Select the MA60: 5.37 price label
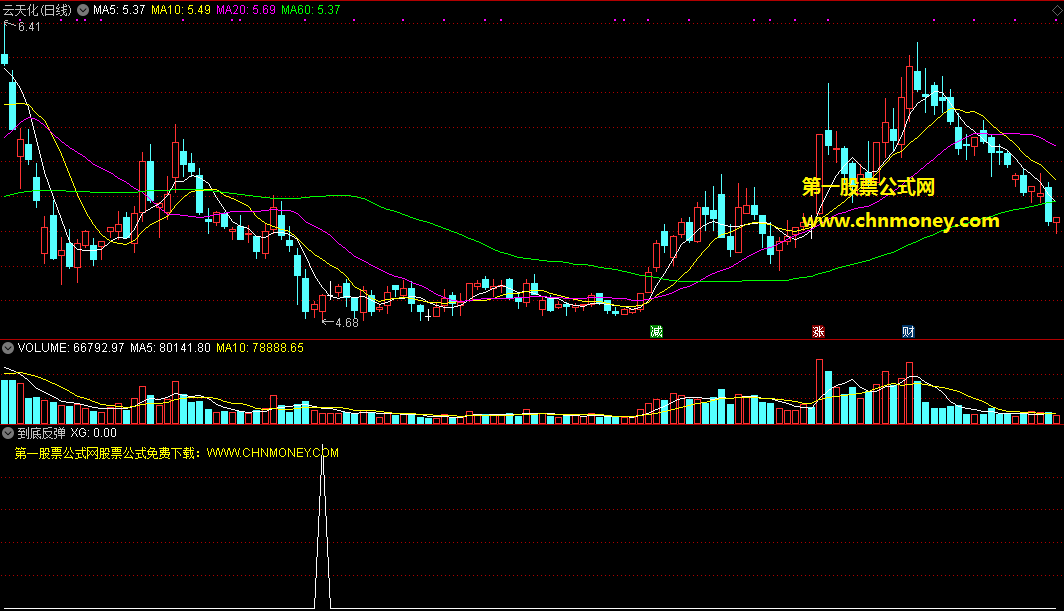This screenshot has height=611, width=1064. (311, 10)
